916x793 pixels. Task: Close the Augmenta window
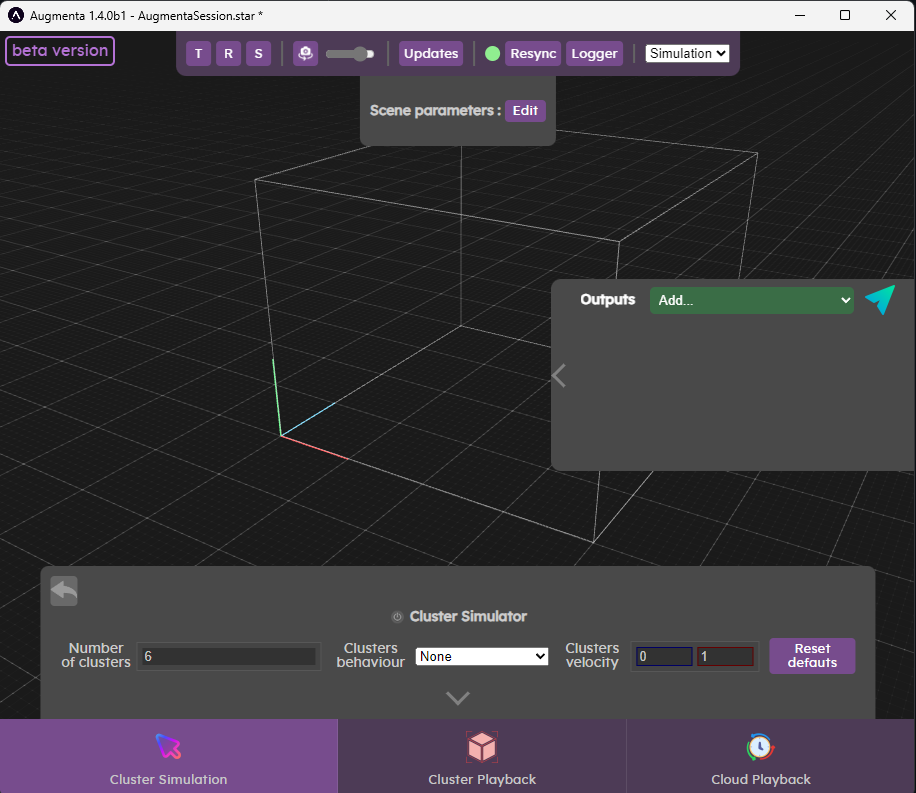891,15
